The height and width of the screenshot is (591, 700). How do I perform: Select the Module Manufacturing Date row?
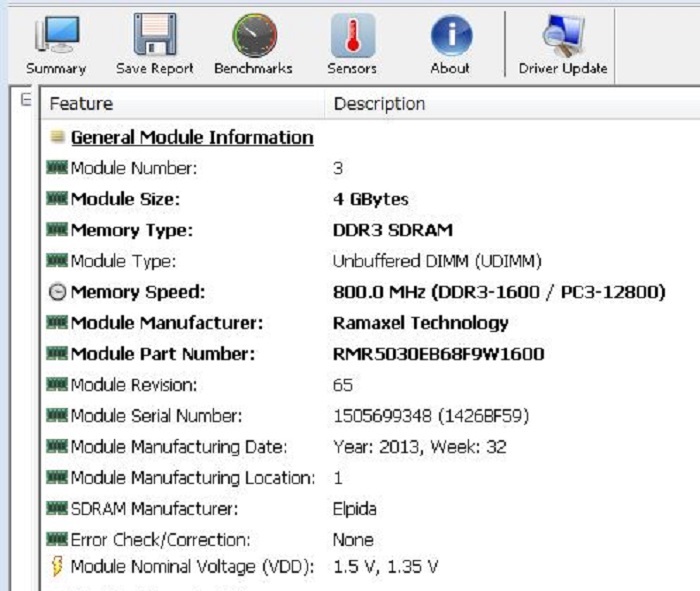pos(178,447)
